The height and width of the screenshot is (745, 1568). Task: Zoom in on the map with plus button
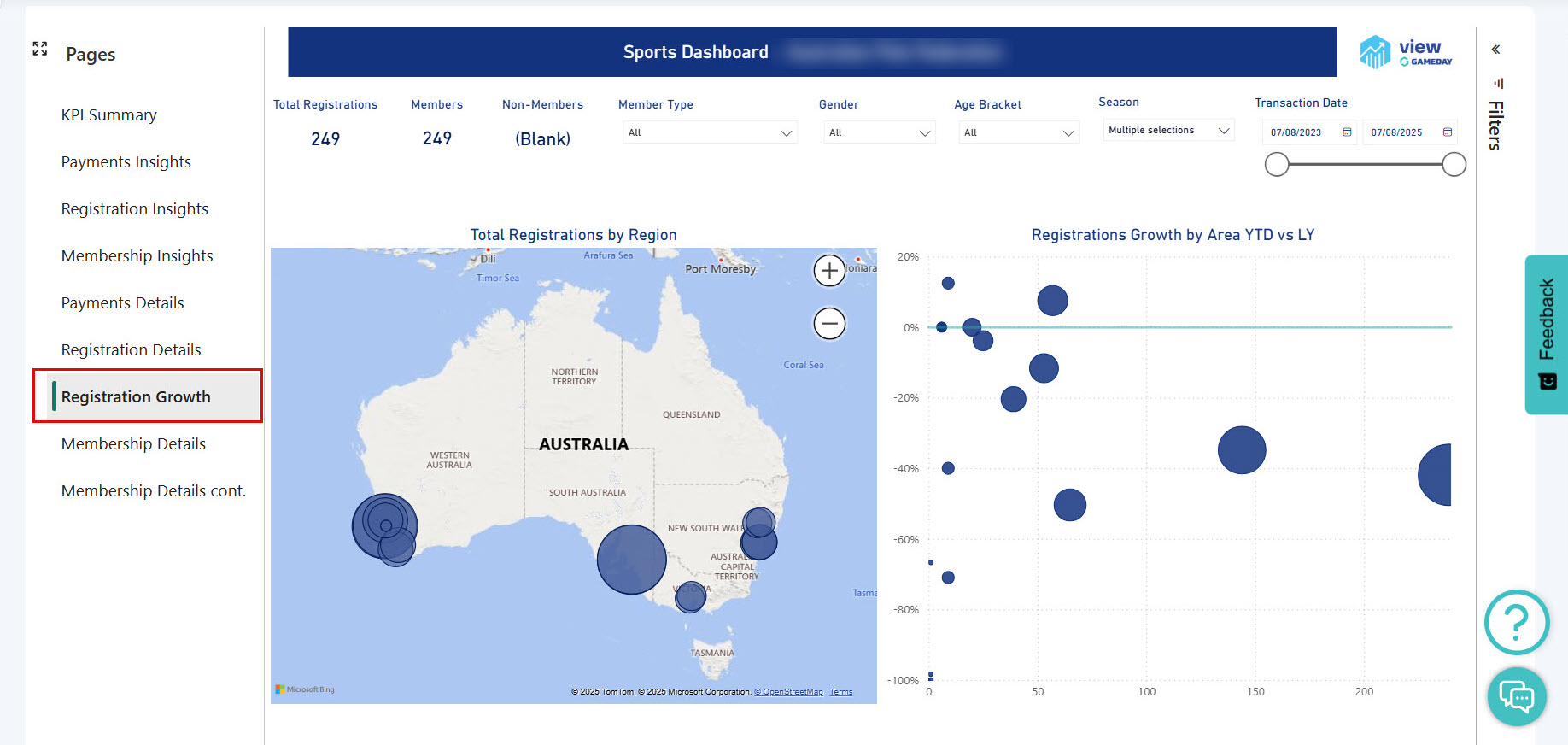point(829,271)
